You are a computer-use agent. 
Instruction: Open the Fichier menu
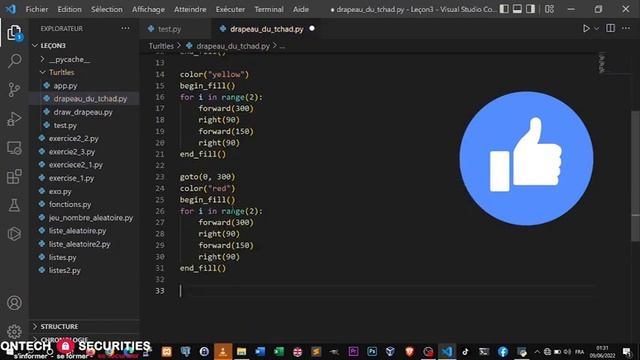coord(37,9)
